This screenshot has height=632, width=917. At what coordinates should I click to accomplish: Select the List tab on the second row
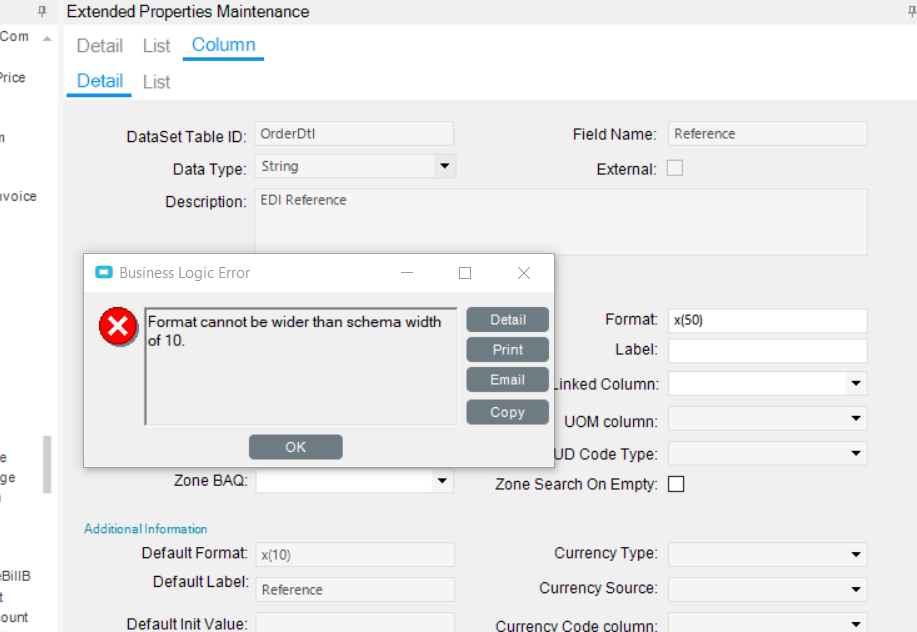pyautogui.click(x=156, y=81)
